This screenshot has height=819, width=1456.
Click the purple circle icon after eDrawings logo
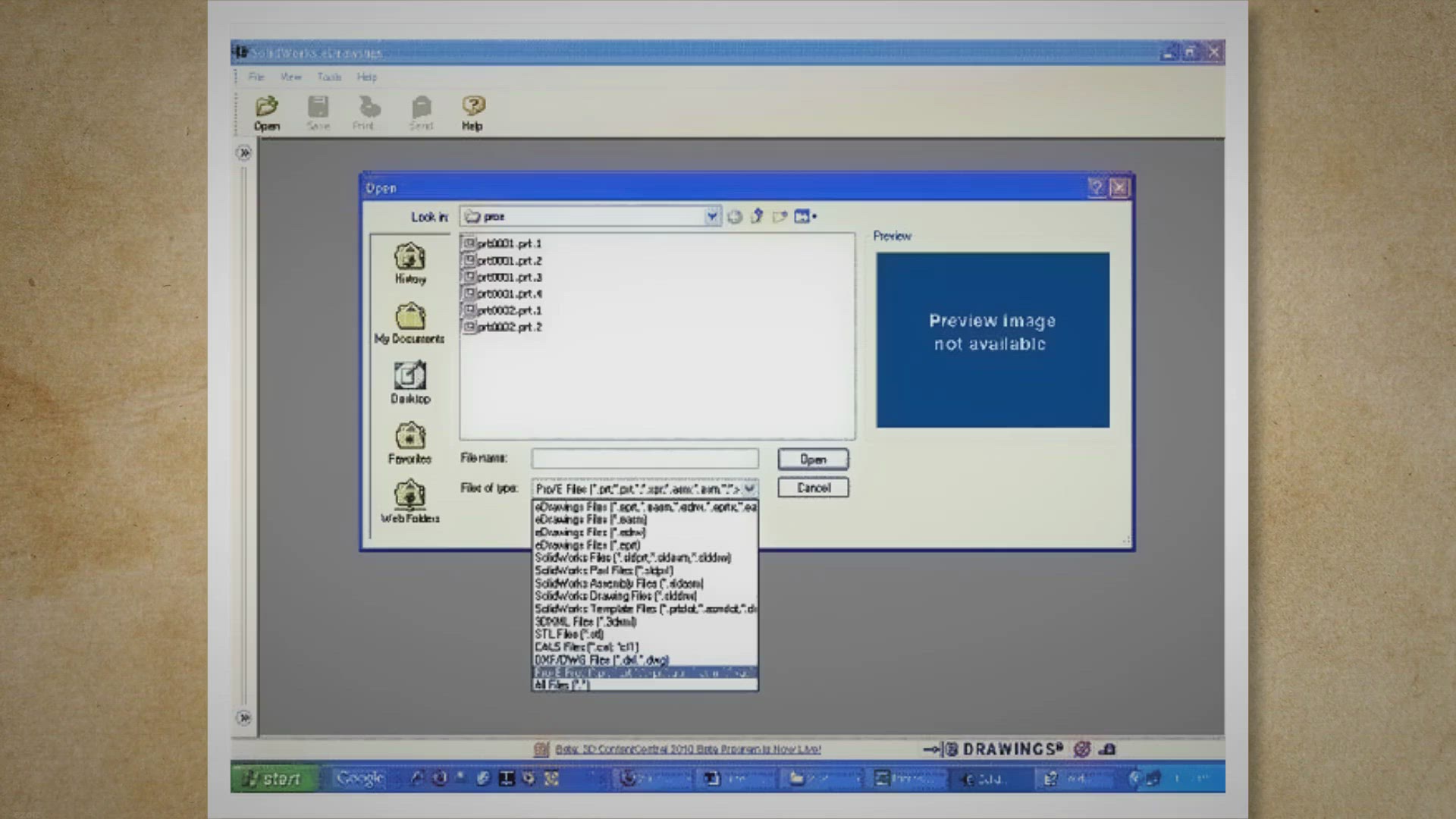[1082, 749]
